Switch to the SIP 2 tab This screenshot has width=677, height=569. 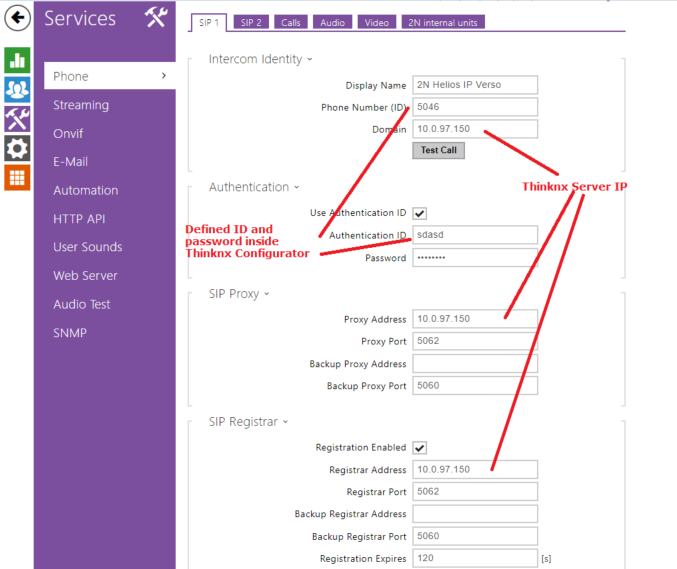[252, 22]
